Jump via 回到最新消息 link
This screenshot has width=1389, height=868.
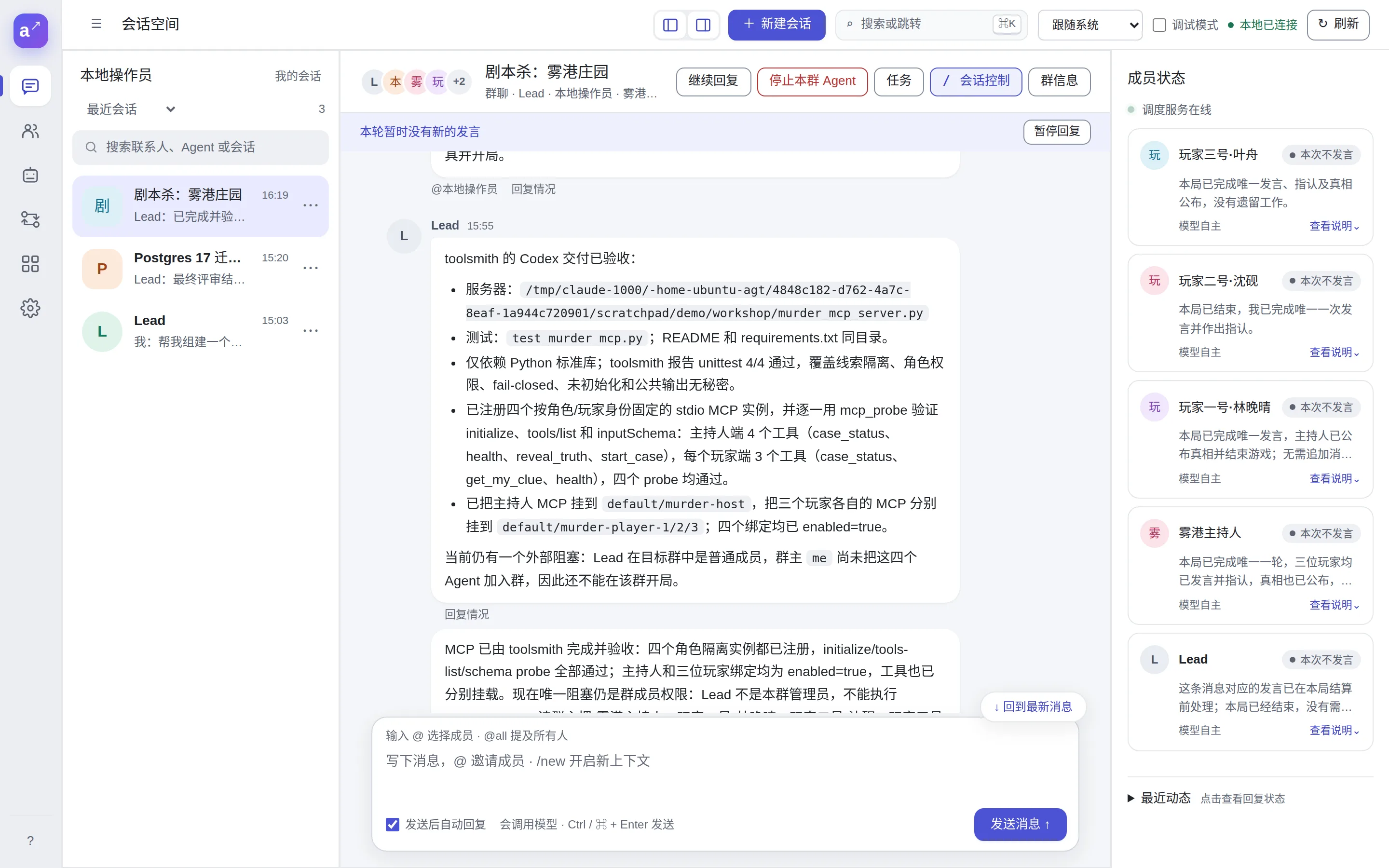(1033, 706)
